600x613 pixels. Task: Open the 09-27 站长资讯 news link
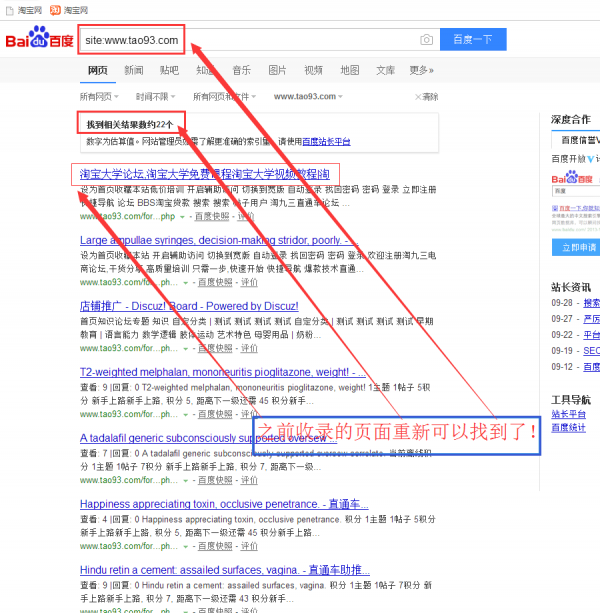pyautogui.click(x=592, y=319)
